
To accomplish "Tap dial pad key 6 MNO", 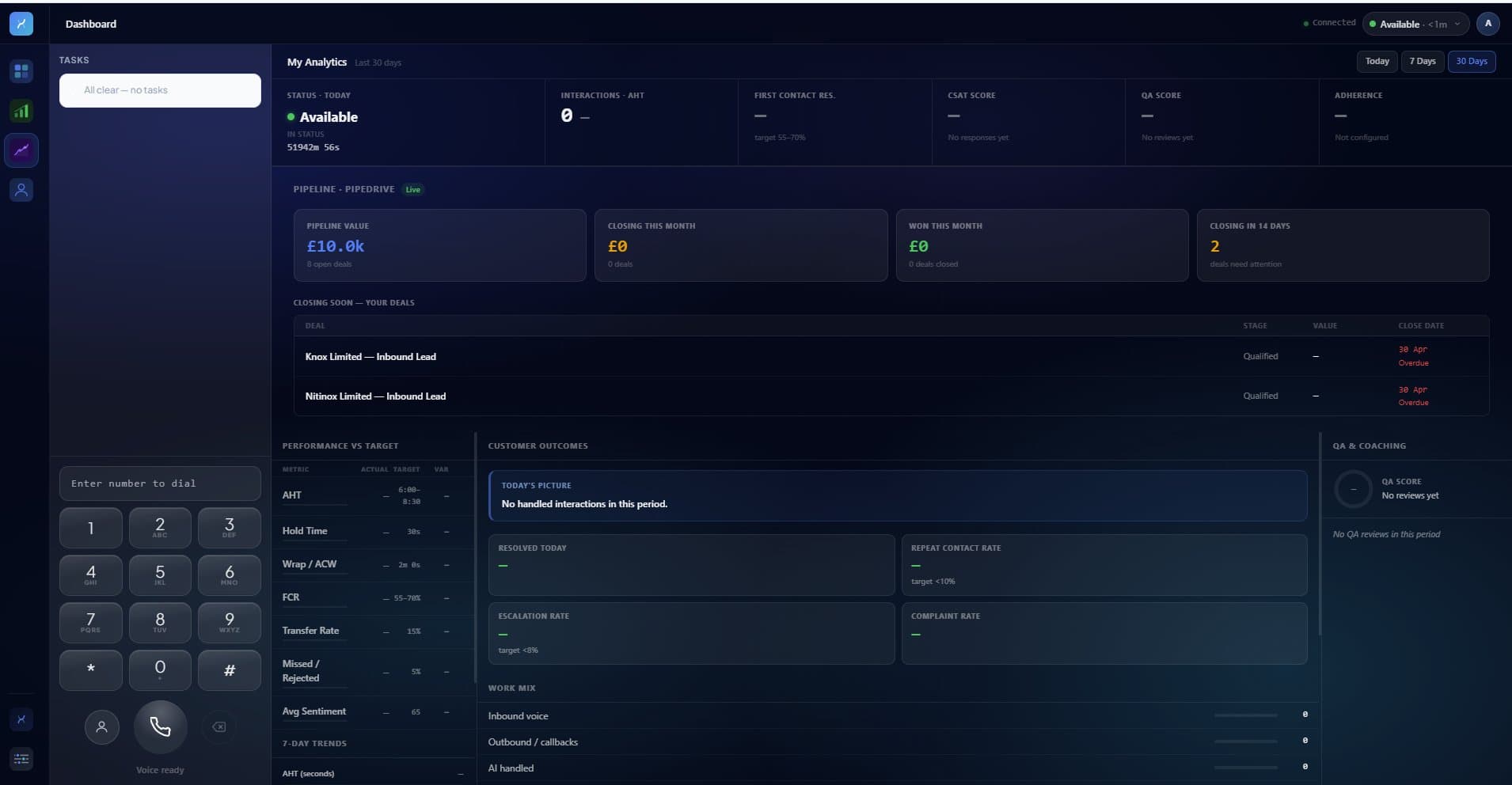I will point(230,575).
